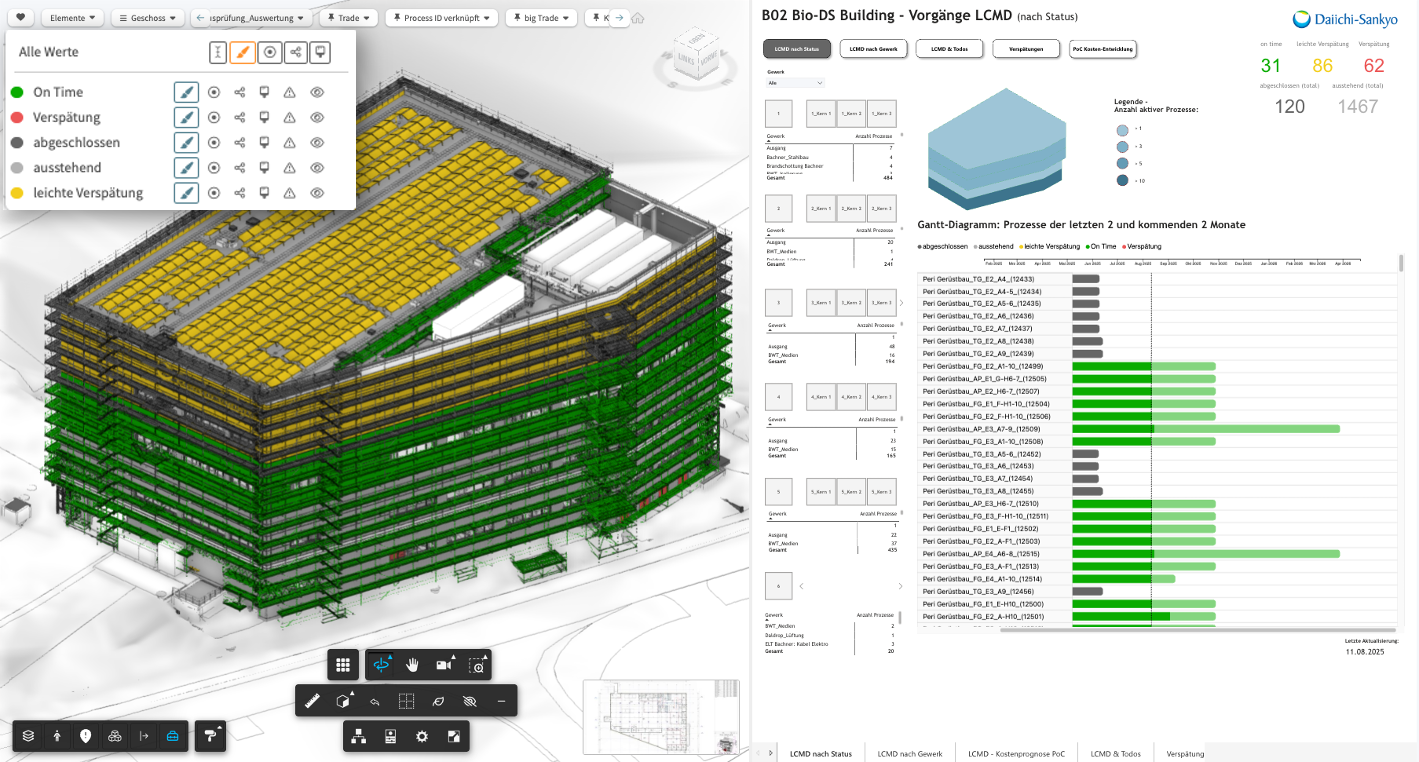Click the favorites heart button

21,18
